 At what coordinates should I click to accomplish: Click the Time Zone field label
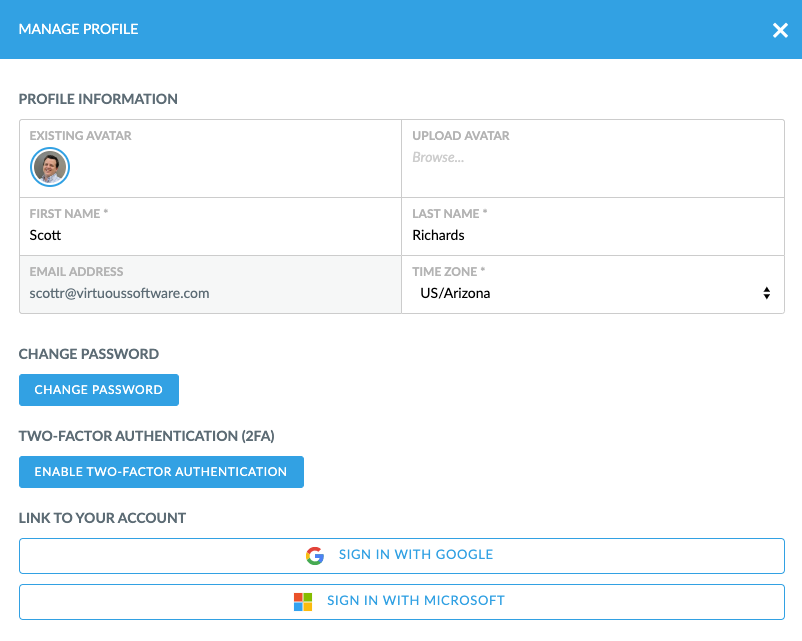pyautogui.click(x=449, y=272)
